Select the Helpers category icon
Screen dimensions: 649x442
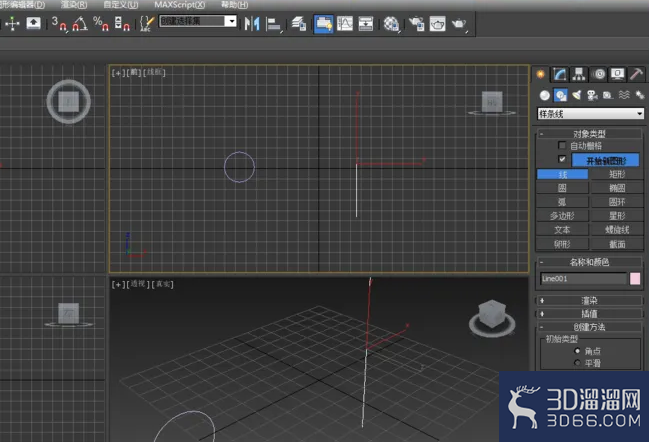coord(608,96)
